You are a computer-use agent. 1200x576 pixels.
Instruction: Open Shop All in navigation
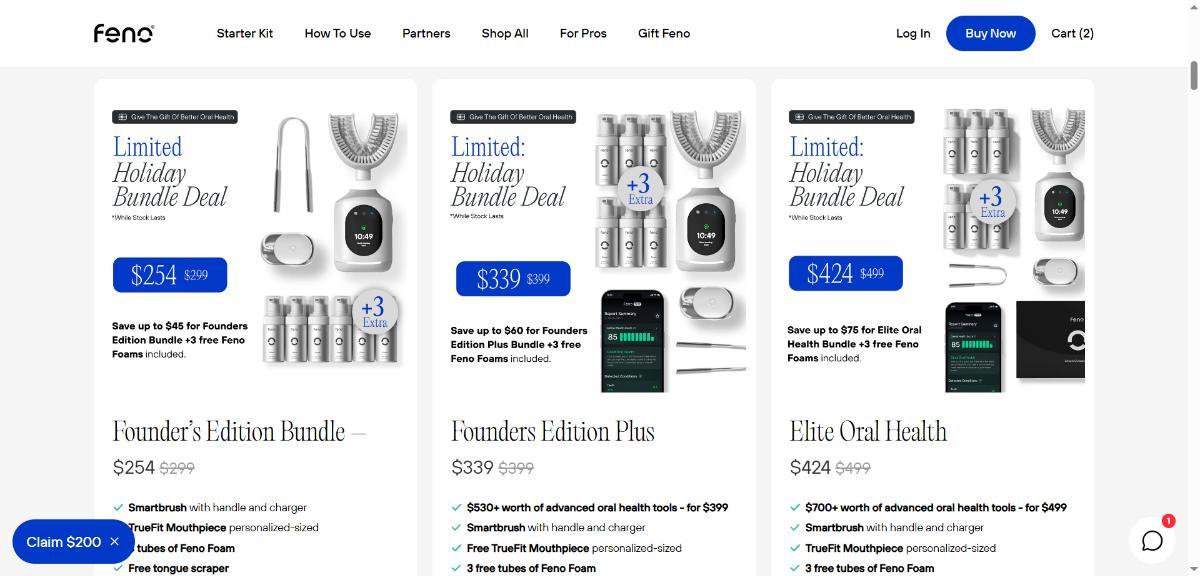505,34
